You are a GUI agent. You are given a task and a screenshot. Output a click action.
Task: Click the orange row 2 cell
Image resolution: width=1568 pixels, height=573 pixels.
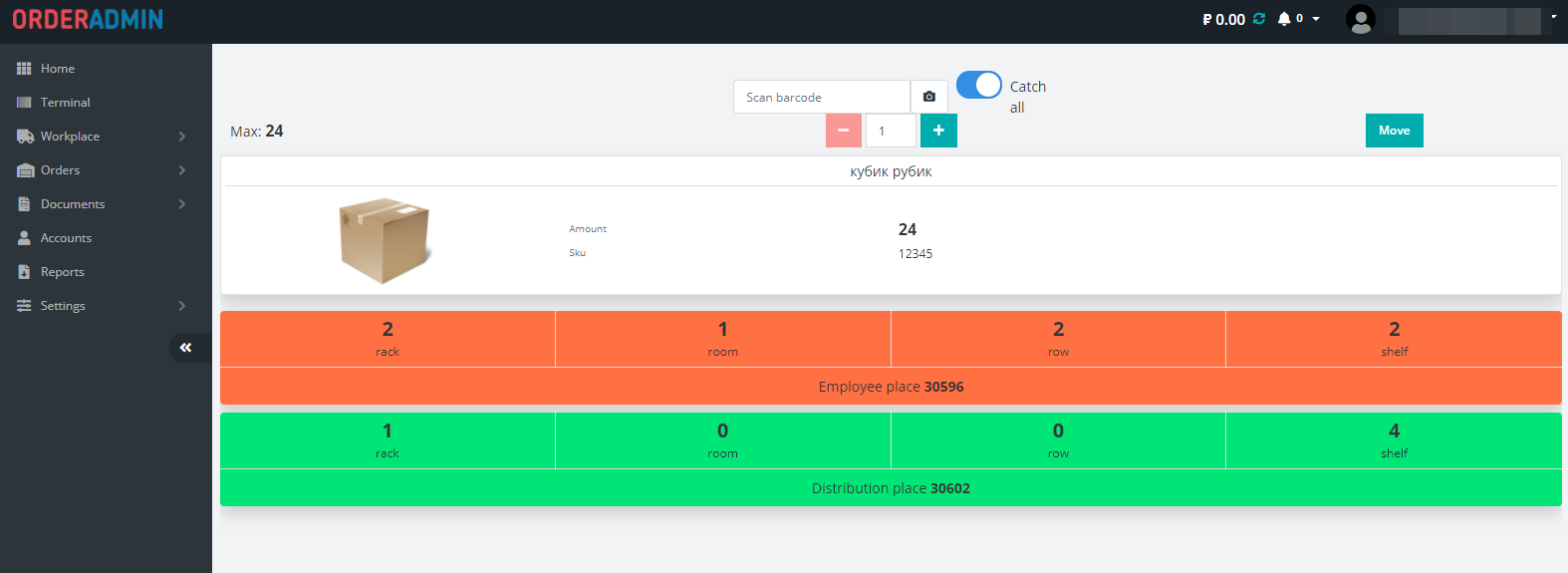click(x=1058, y=339)
